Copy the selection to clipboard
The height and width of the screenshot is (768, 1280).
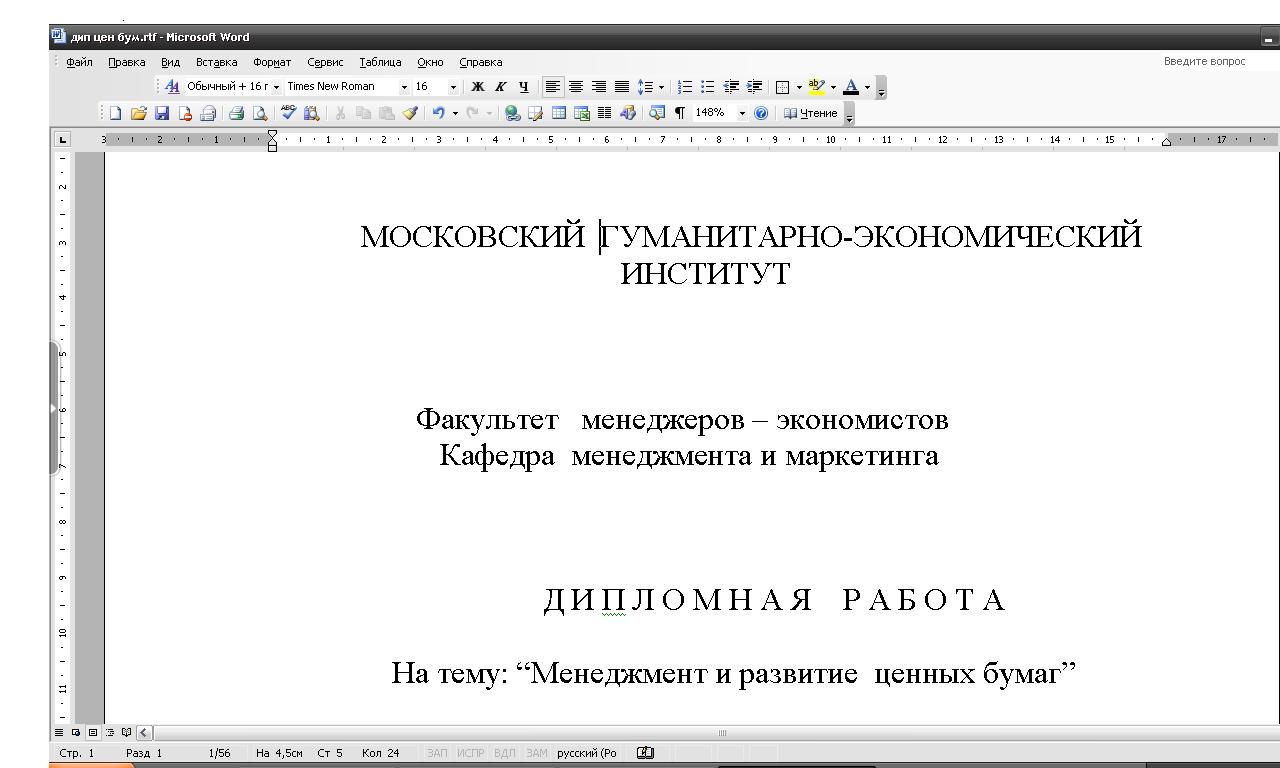point(363,113)
